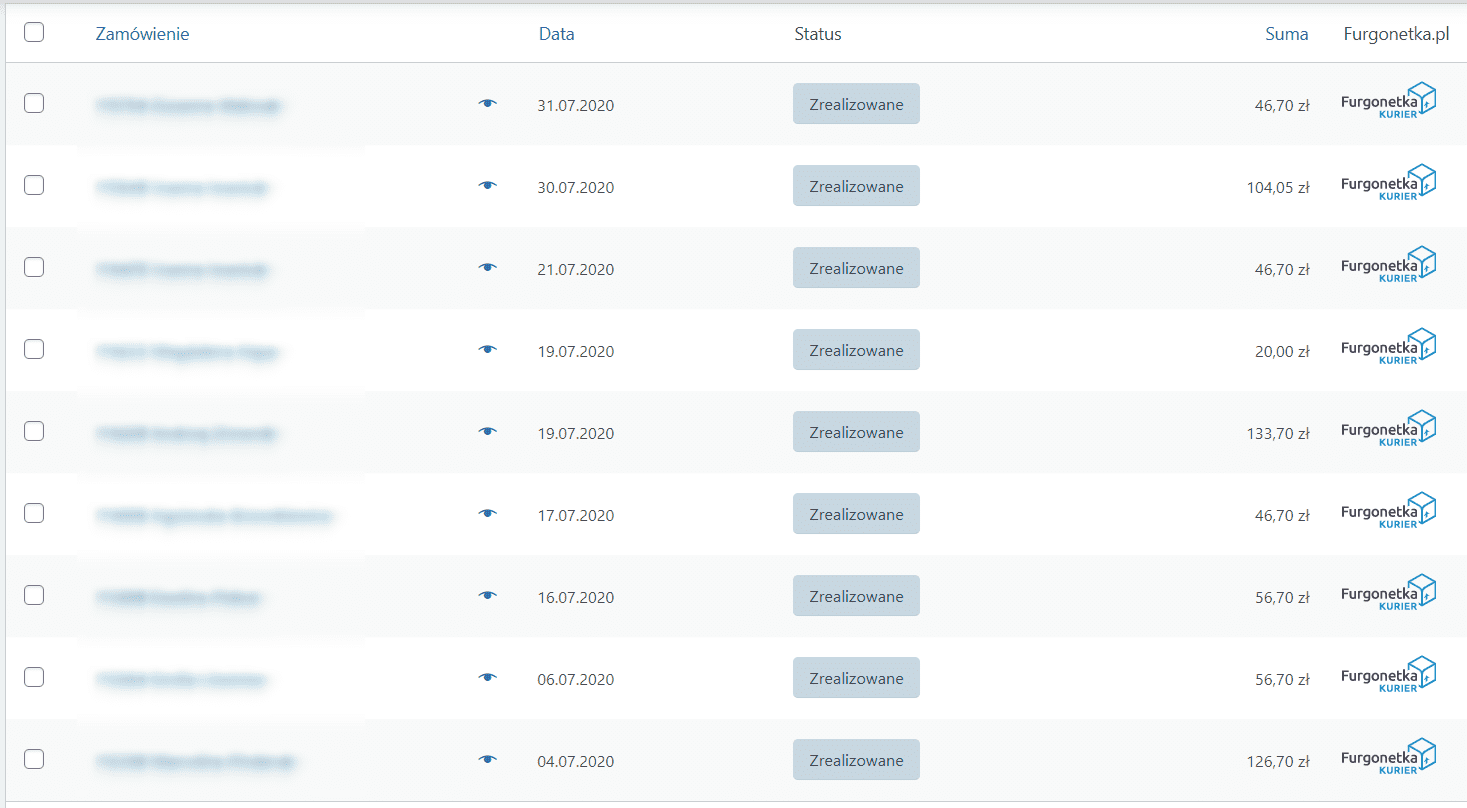Sort orders by Suma column header
Viewport: 1467px width, 808px height.
[1286, 34]
